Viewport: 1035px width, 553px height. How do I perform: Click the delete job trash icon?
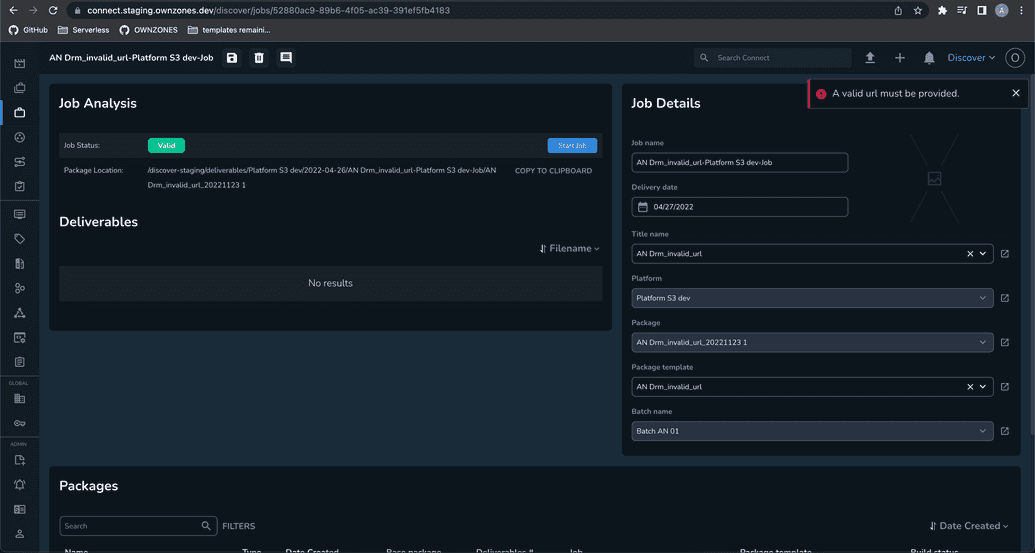[x=259, y=58]
